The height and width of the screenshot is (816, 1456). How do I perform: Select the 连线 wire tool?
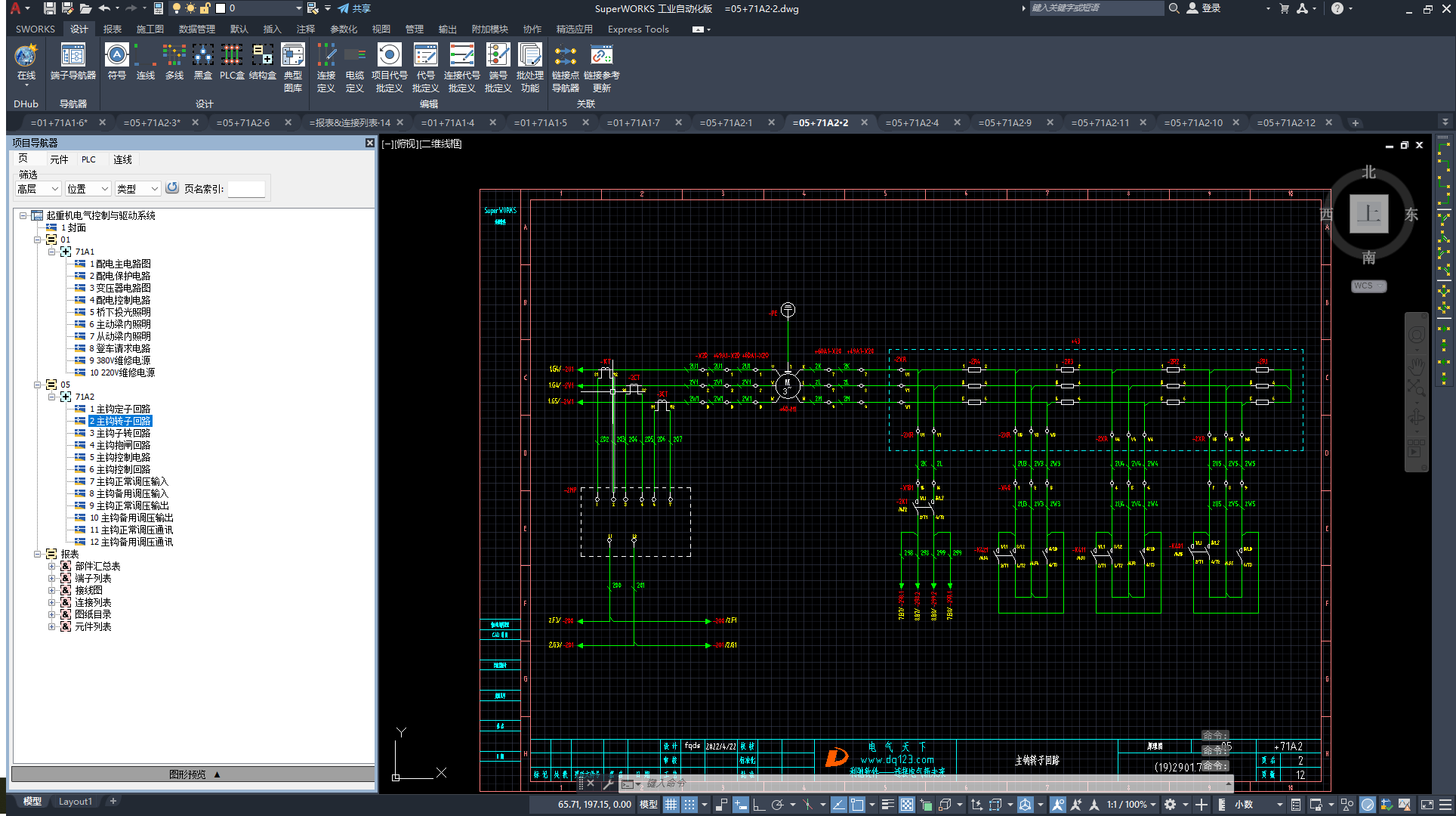(x=146, y=62)
